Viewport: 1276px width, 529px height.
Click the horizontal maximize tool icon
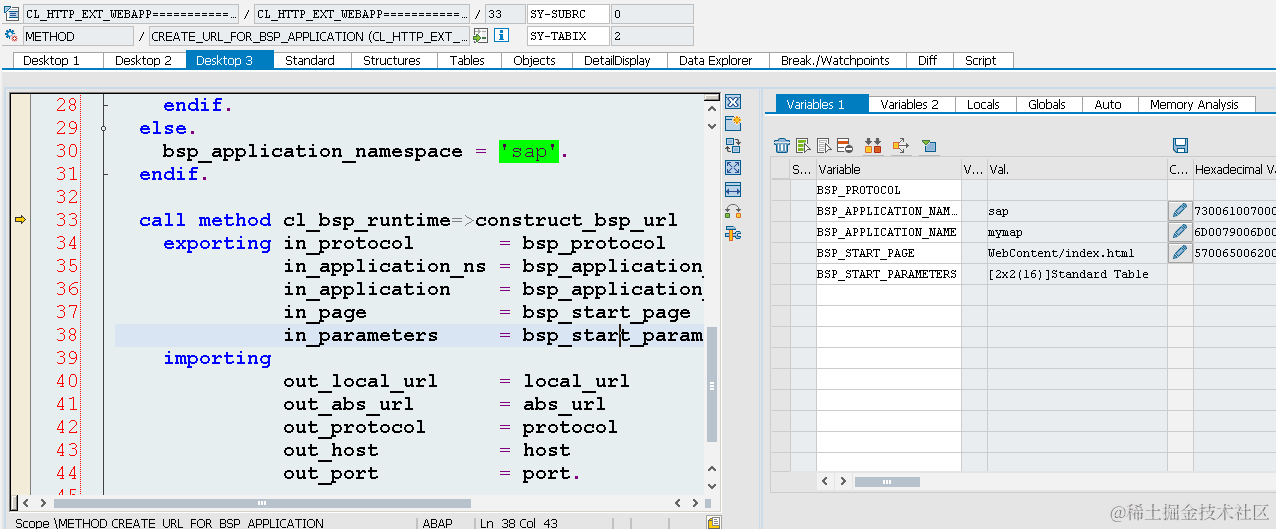click(x=732, y=189)
